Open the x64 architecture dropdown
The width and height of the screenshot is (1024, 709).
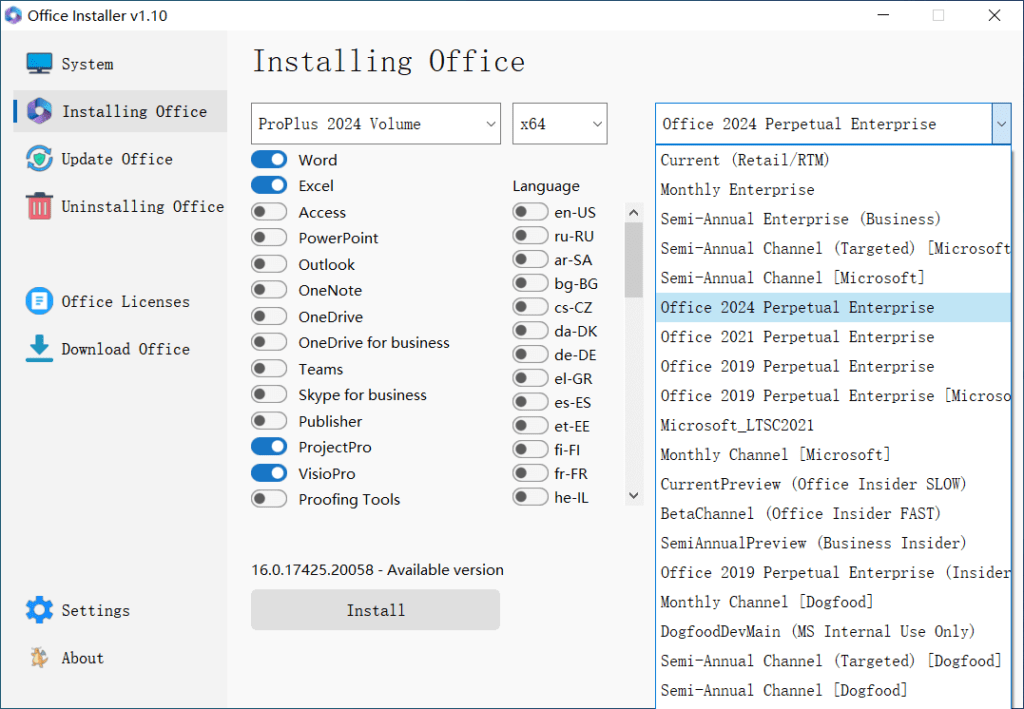point(560,123)
